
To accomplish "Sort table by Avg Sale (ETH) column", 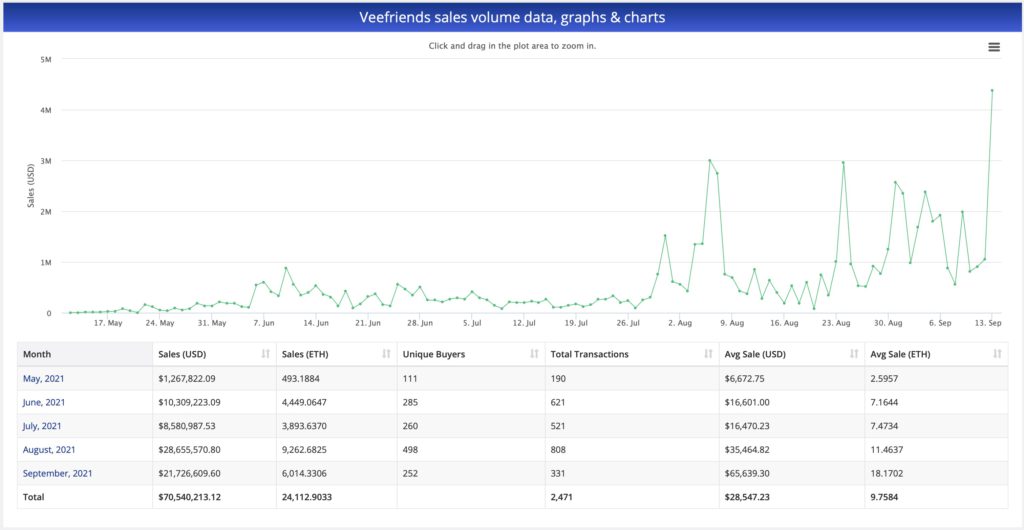I will (997, 354).
